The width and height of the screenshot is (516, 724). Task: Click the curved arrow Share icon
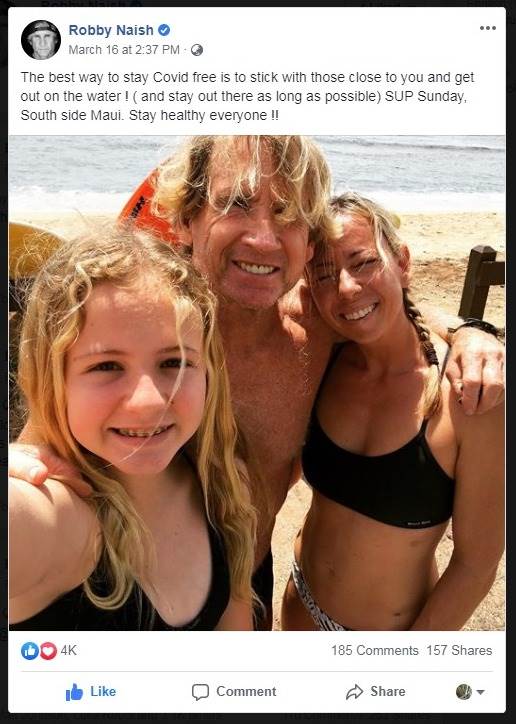click(354, 692)
